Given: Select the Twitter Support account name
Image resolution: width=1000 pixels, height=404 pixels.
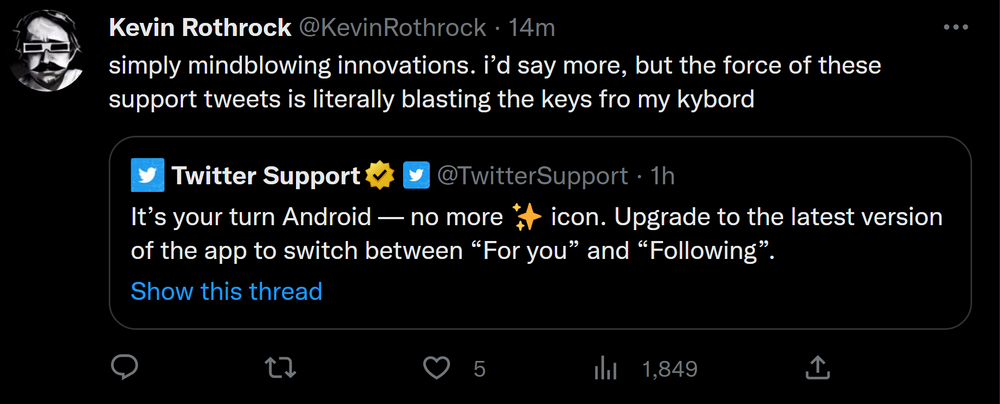Looking at the screenshot, I should 265,176.
